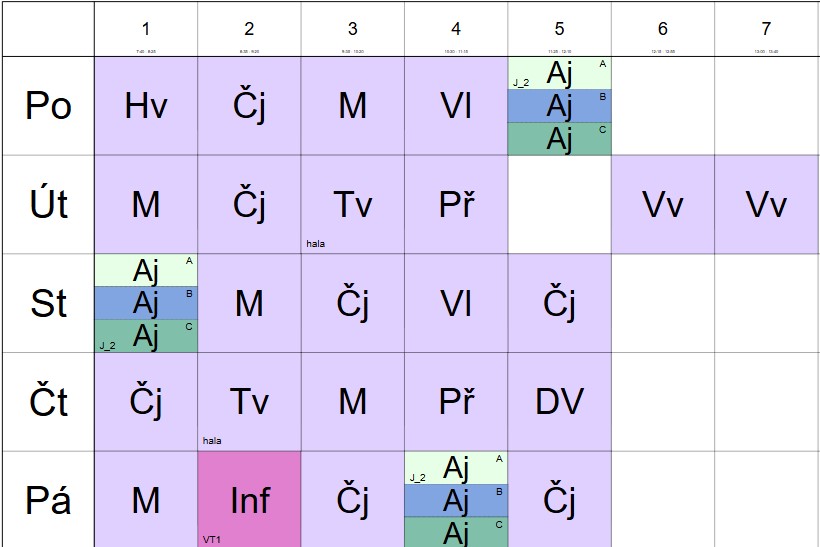820x547 pixels.
Task: Select Wednesday's group B Aj lesson
Action: coord(146,303)
